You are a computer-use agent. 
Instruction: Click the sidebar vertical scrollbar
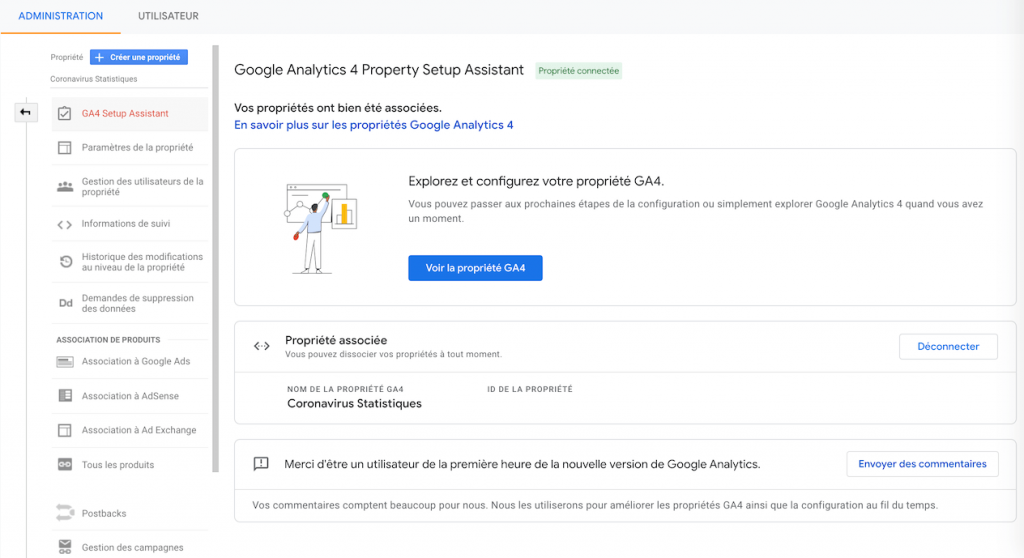pos(216,258)
